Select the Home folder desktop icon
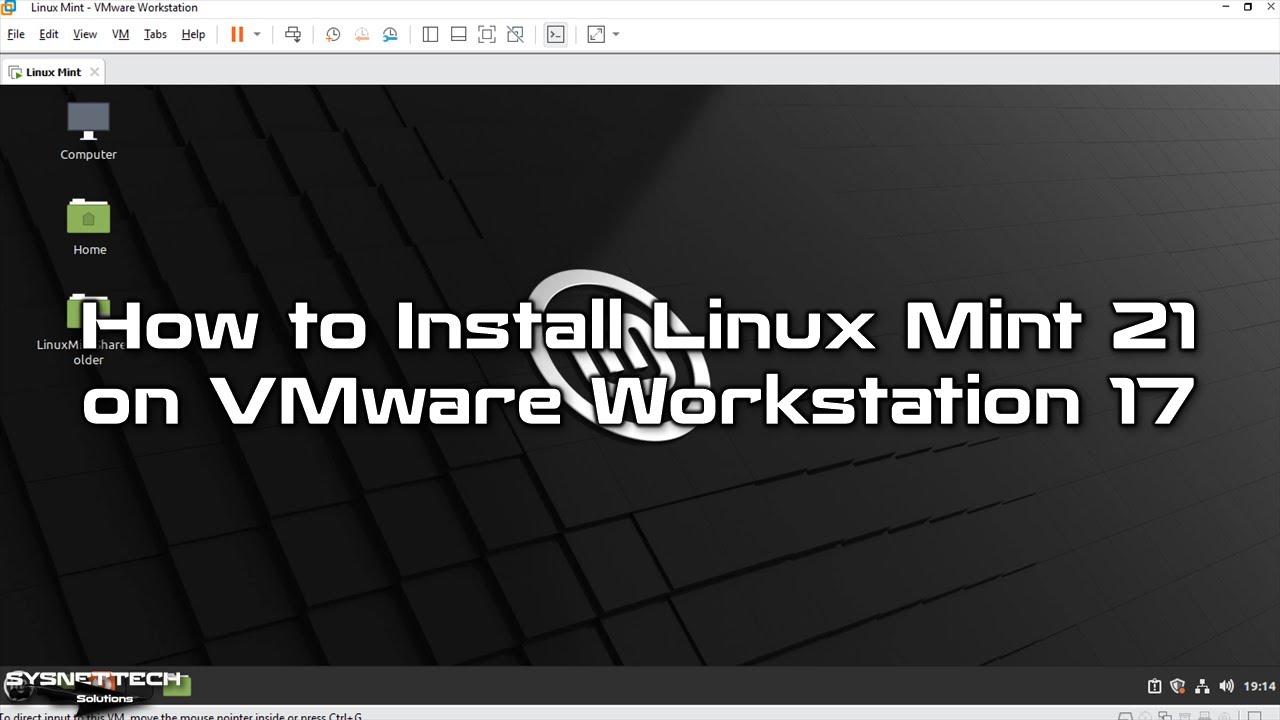 (89, 226)
